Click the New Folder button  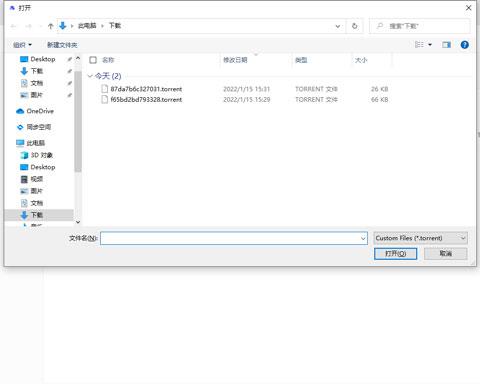coord(62,45)
